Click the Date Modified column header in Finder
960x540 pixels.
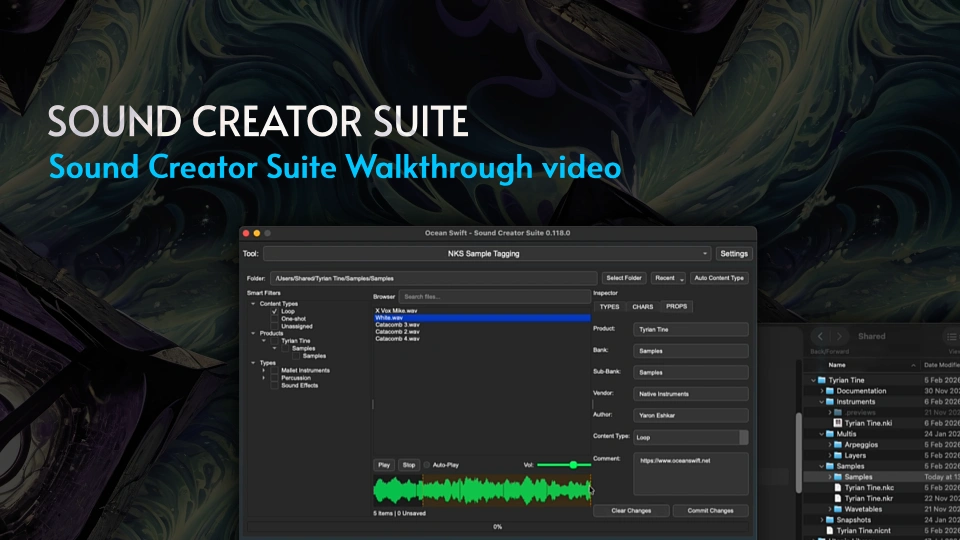click(941, 365)
